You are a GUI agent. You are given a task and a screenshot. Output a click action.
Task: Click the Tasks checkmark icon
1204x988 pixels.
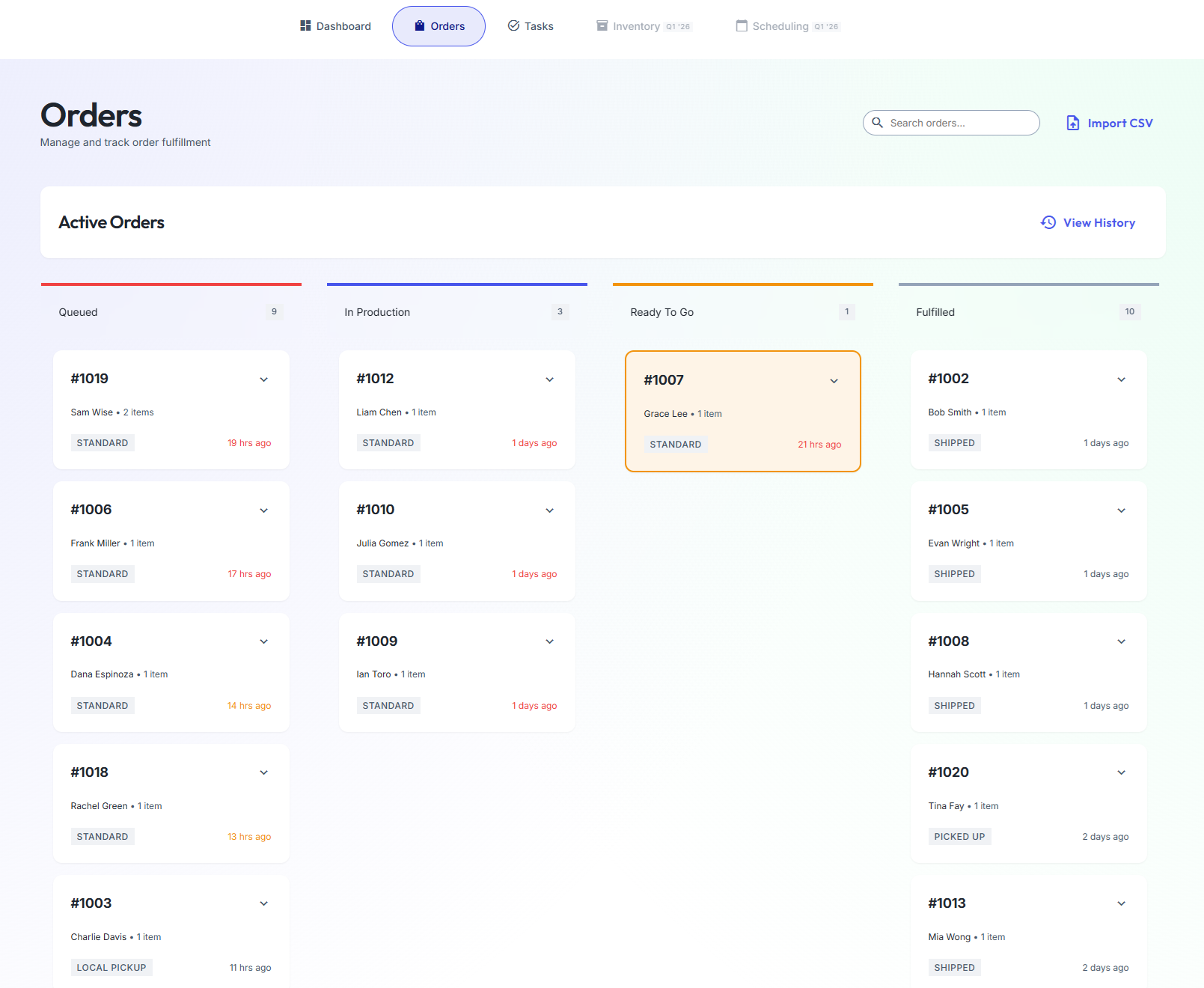[513, 25]
